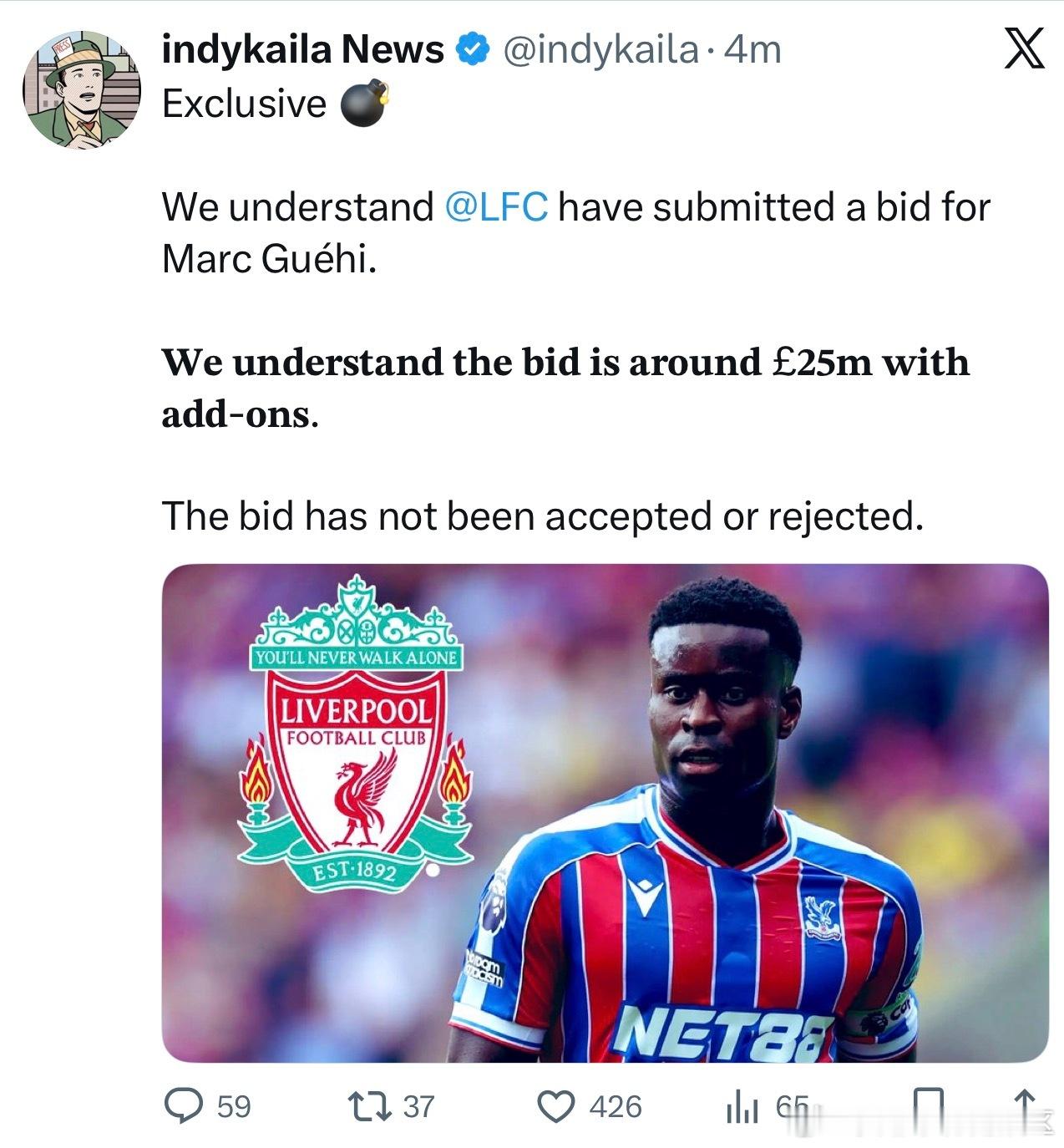The image size is (1064, 1148).
Task: Bookmark this tweet
Action: (928, 1106)
